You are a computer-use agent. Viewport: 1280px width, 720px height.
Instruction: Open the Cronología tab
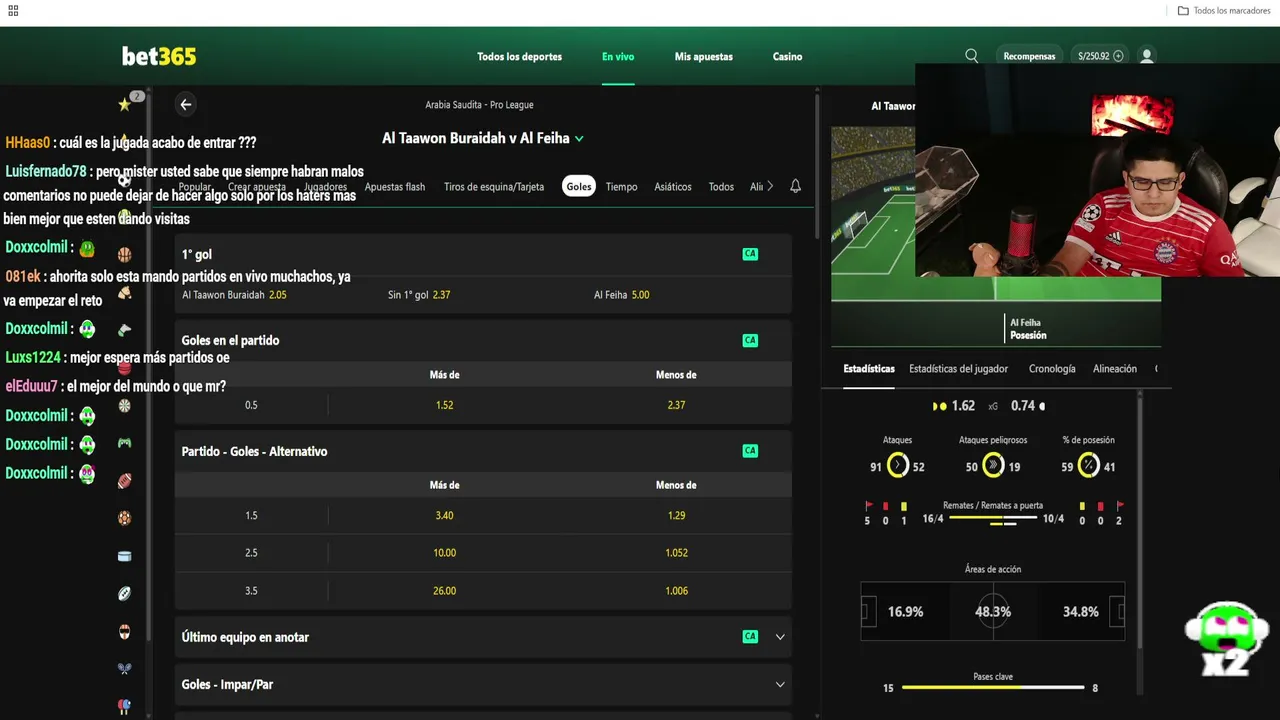[1052, 369]
